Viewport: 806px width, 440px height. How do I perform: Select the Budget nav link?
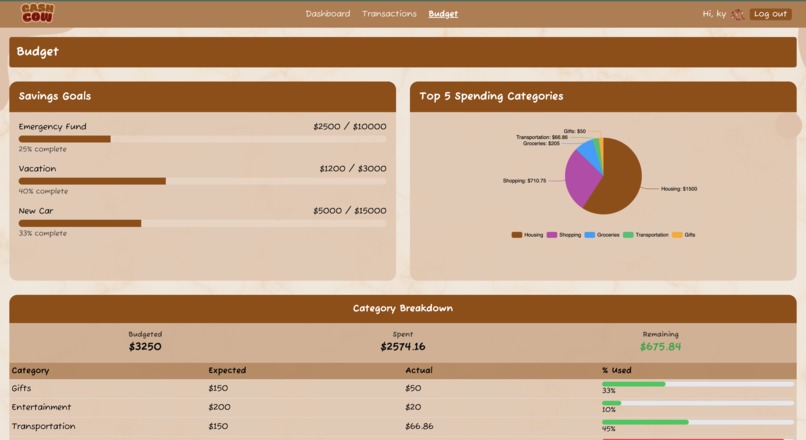click(443, 14)
